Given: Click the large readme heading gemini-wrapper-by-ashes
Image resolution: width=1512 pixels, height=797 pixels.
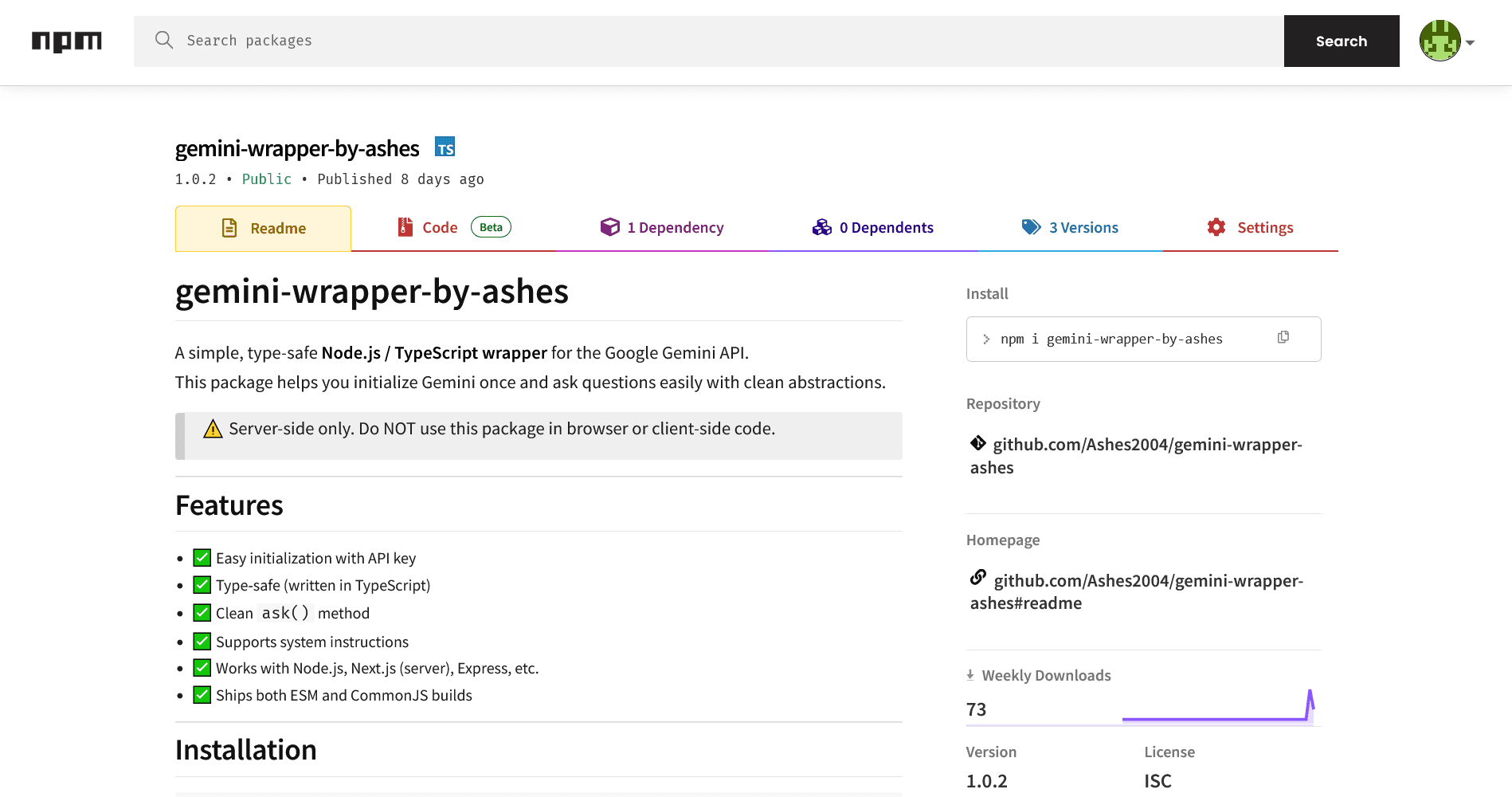Looking at the screenshot, I should tap(372, 292).
